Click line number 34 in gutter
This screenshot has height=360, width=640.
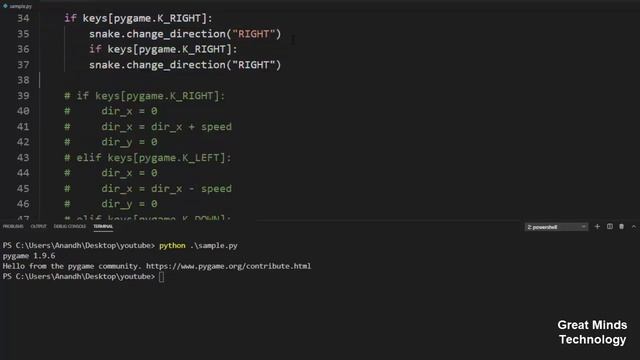pyautogui.click(x=23, y=18)
